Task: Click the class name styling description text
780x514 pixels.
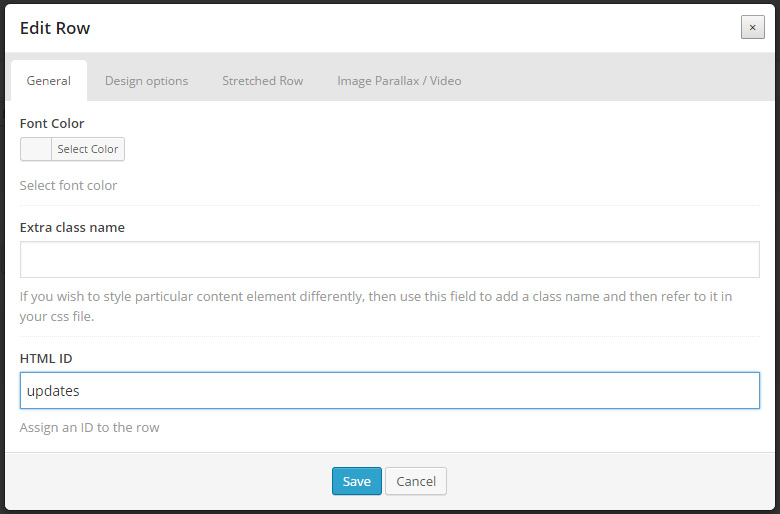Action: click(x=376, y=307)
